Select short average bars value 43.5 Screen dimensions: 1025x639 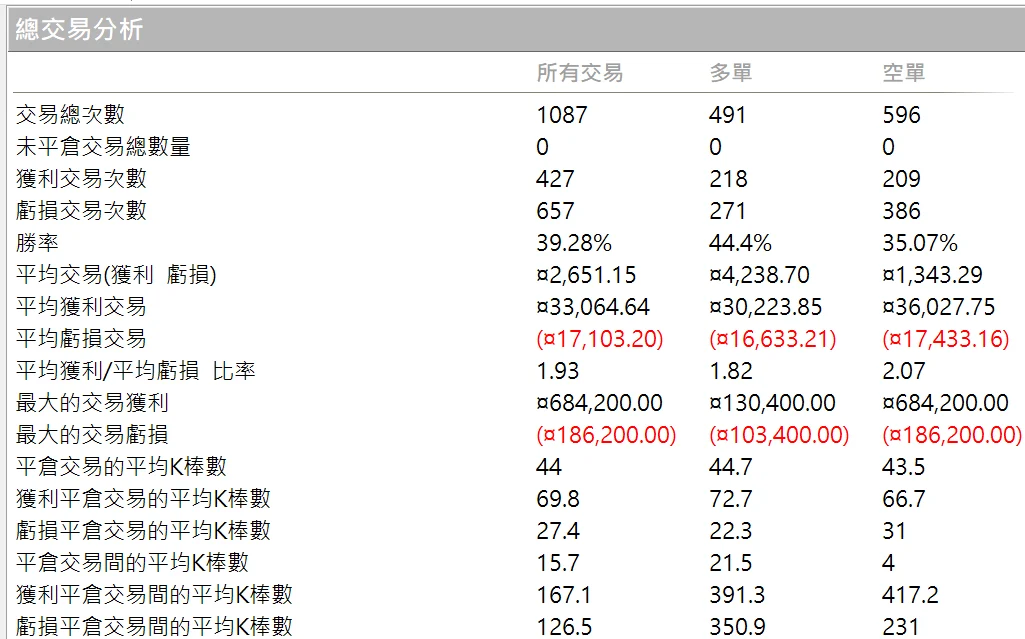pos(904,467)
